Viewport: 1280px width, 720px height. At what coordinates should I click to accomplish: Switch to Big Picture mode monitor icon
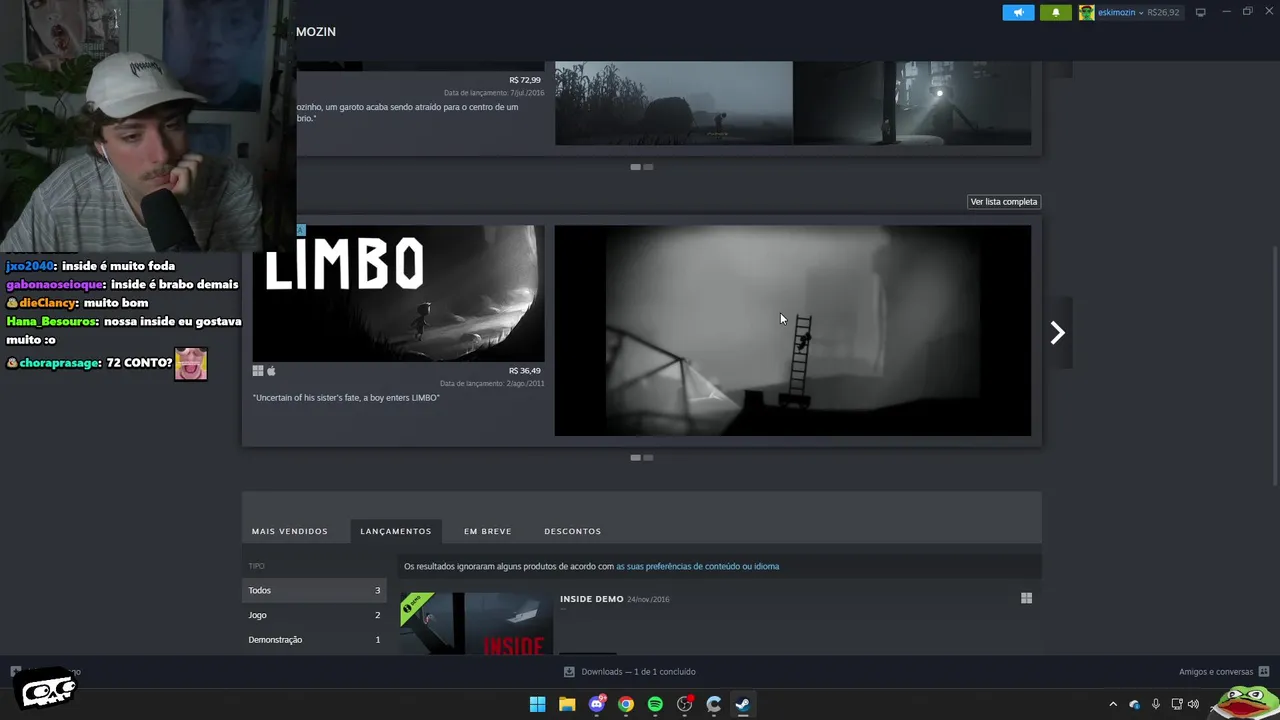click(1201, 13)
